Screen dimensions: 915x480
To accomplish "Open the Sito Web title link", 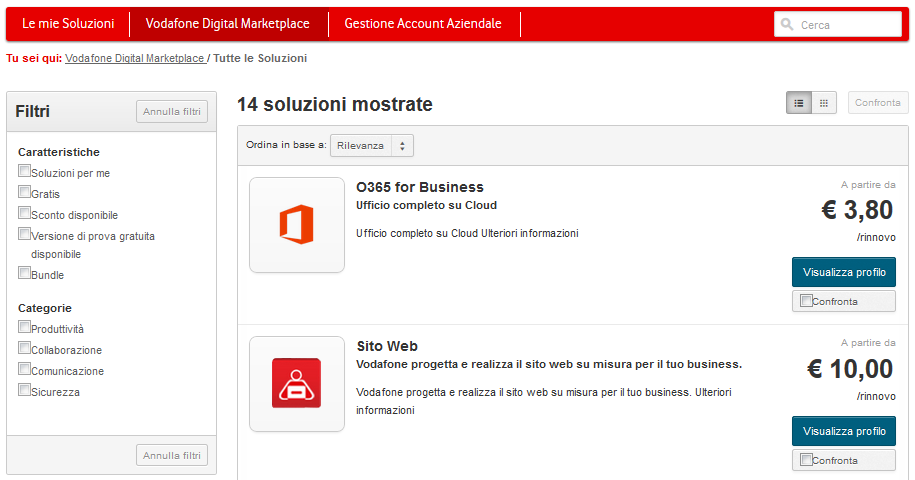I will pos(387,346).
